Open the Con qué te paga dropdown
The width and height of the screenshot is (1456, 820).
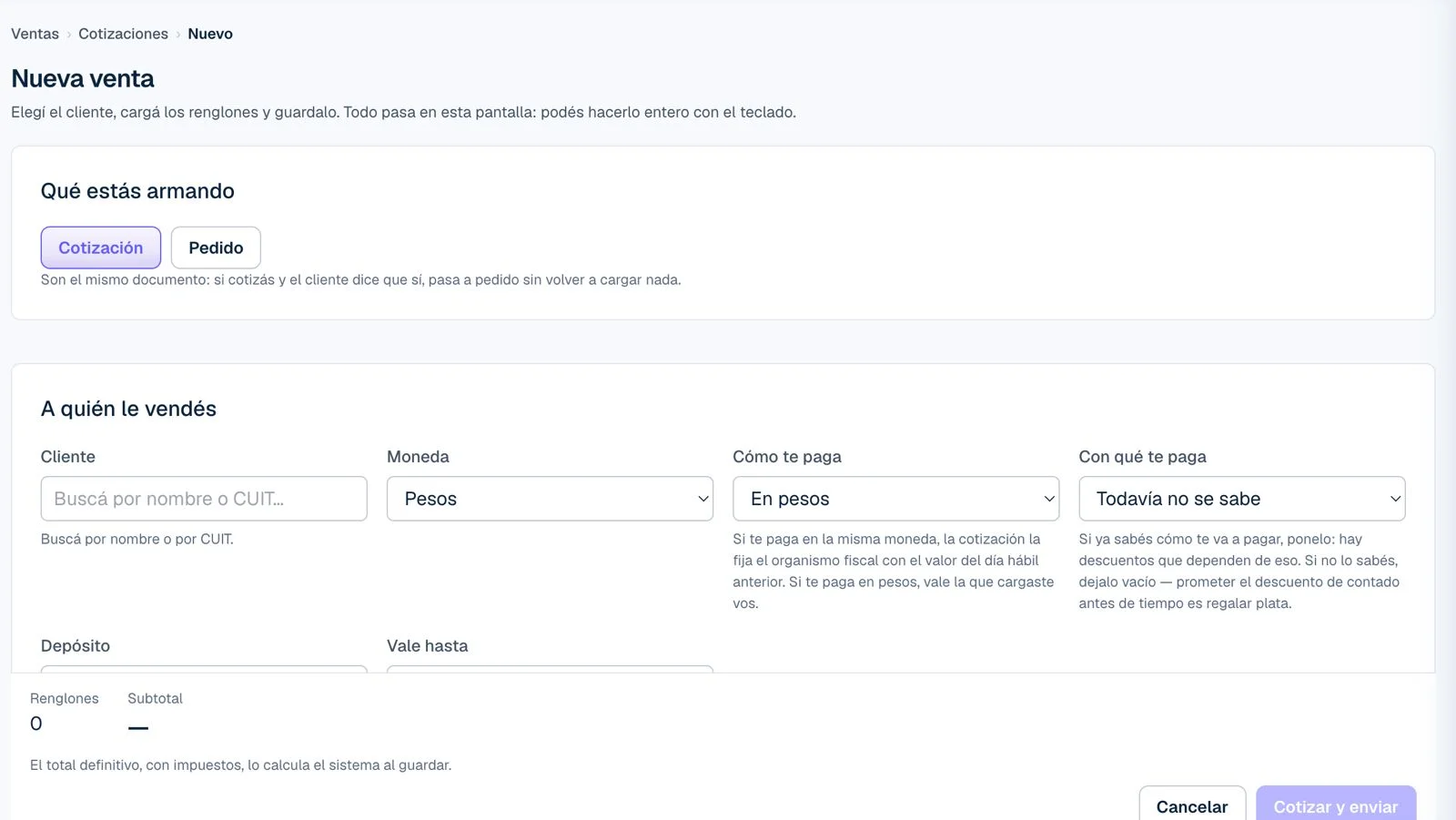click(1242, 499)
